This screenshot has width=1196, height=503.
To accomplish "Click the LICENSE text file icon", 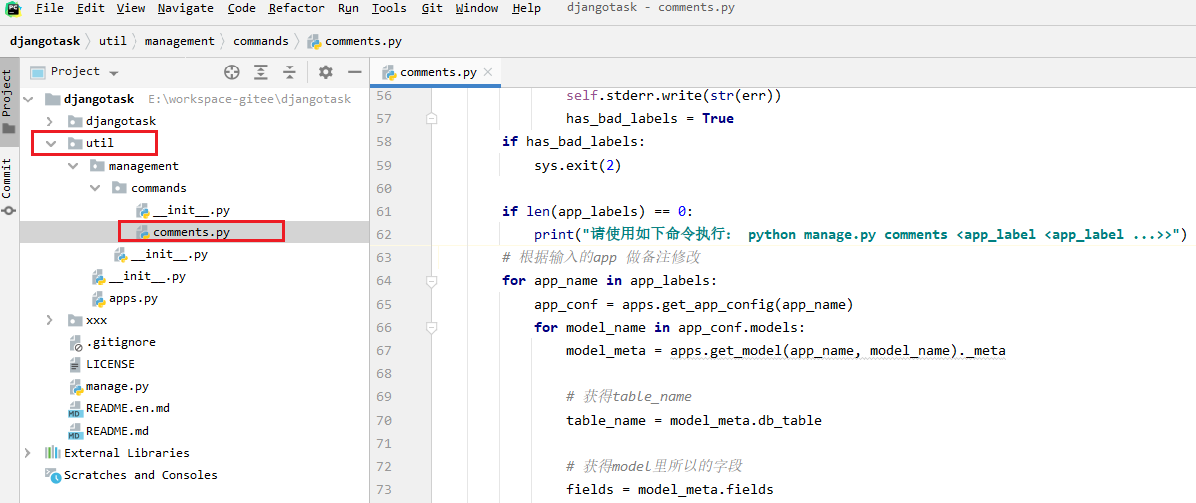I will coord(76,365).
